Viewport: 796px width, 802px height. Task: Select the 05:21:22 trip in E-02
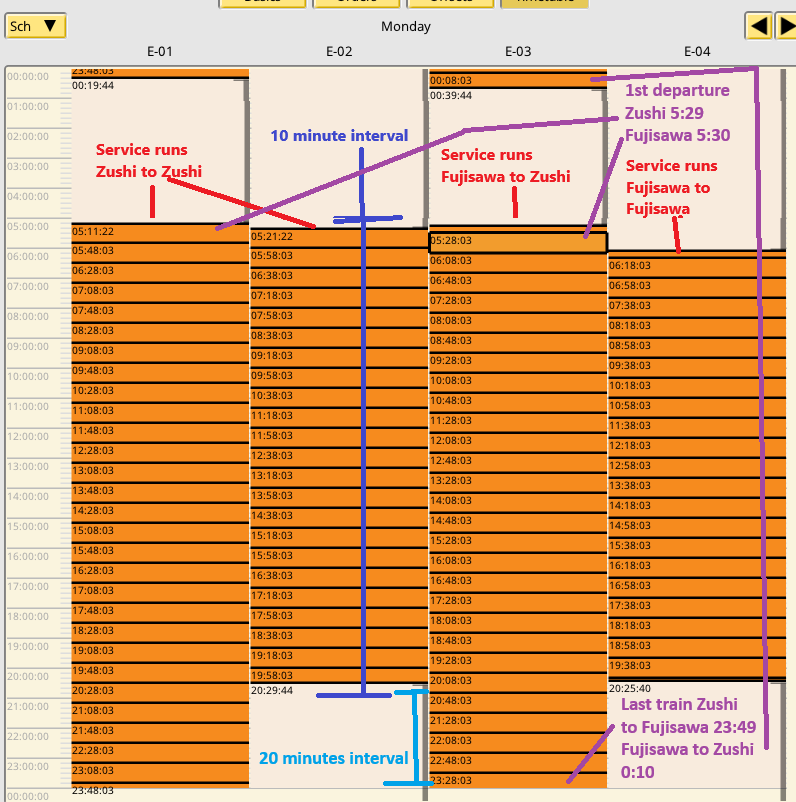point(339,238)
